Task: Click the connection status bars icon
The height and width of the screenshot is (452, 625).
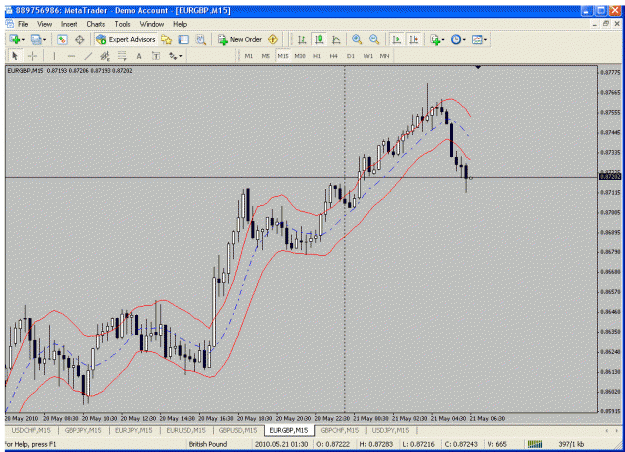Action: click(x=535, y=444)
